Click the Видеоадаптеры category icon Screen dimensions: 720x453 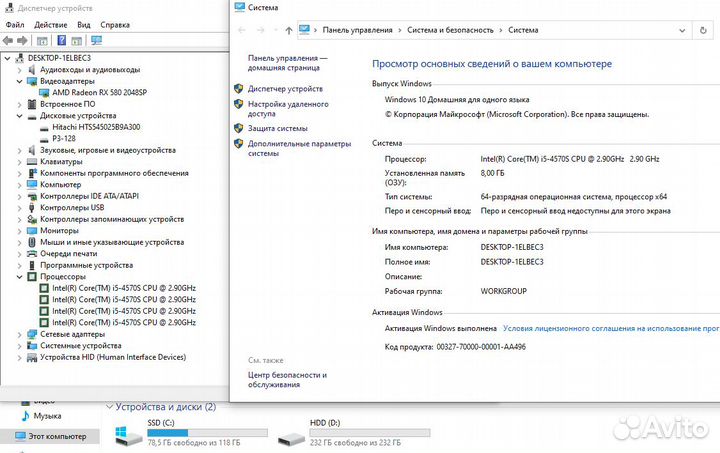[x=32, y=81]
